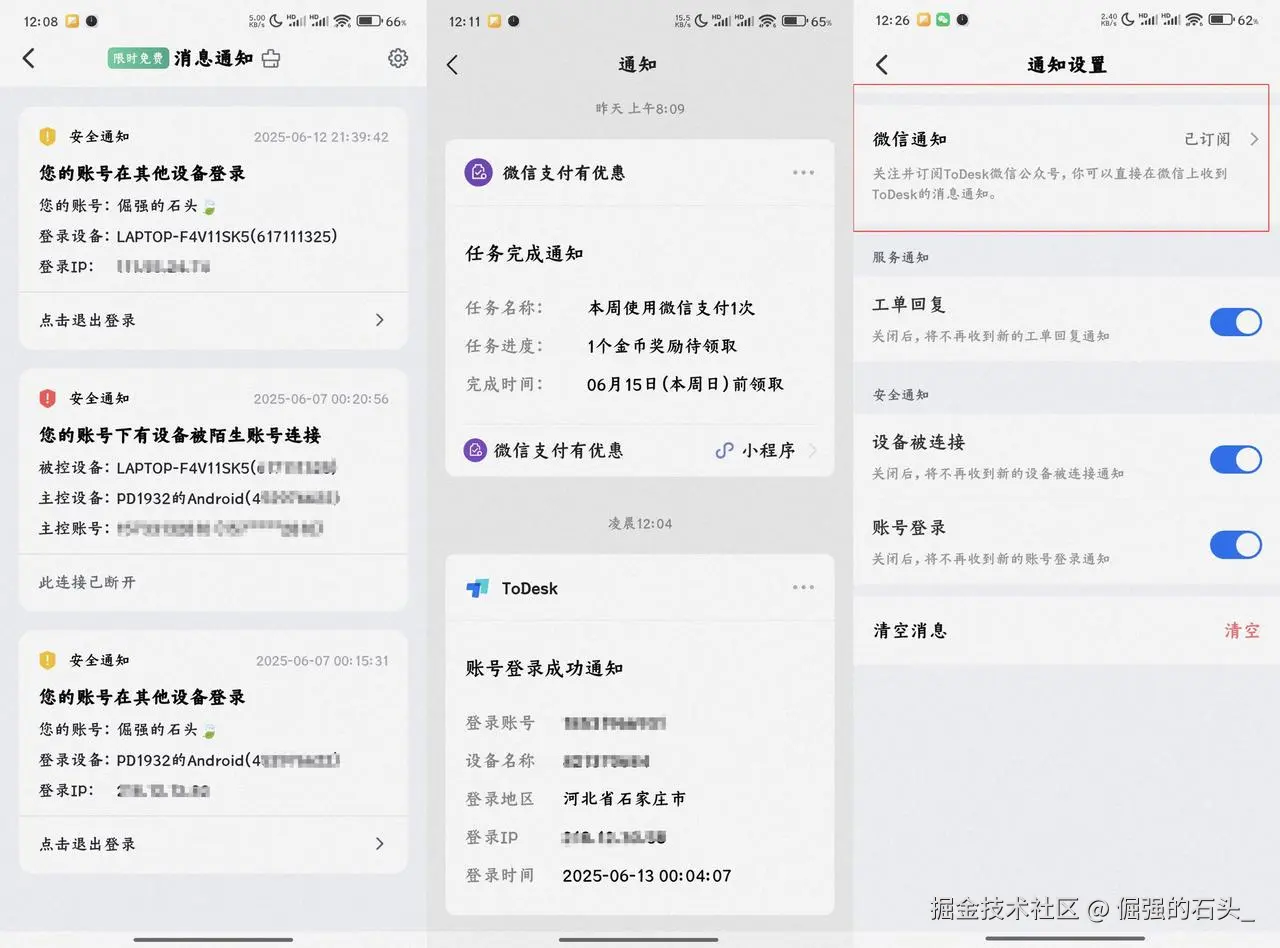The height and width of the screenshot is (948, 1280).
Task: Open settings gear on 消息通知 screen
Action: click(x=398, y=58)
